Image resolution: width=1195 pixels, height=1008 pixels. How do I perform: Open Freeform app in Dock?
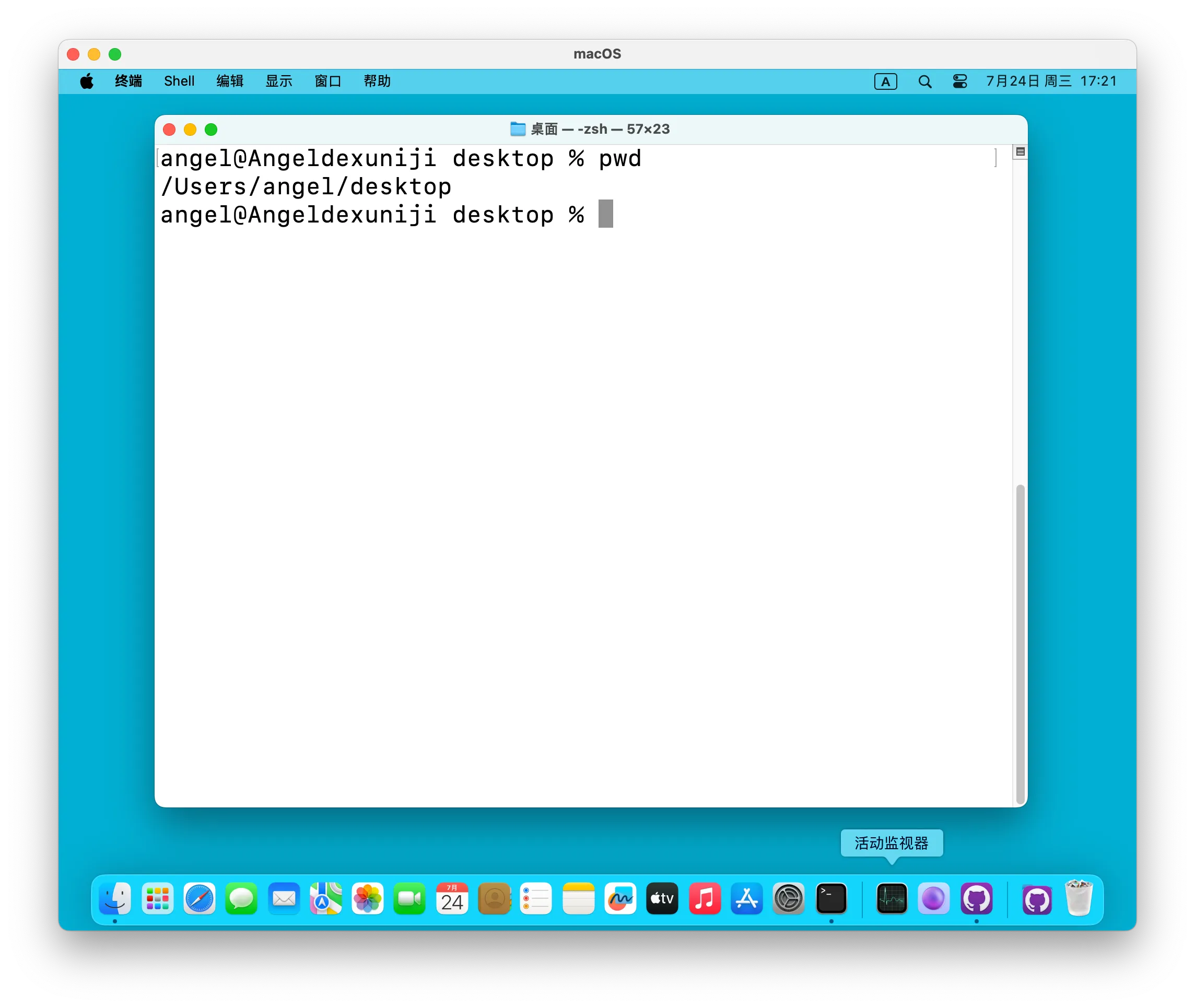[620, 899]
